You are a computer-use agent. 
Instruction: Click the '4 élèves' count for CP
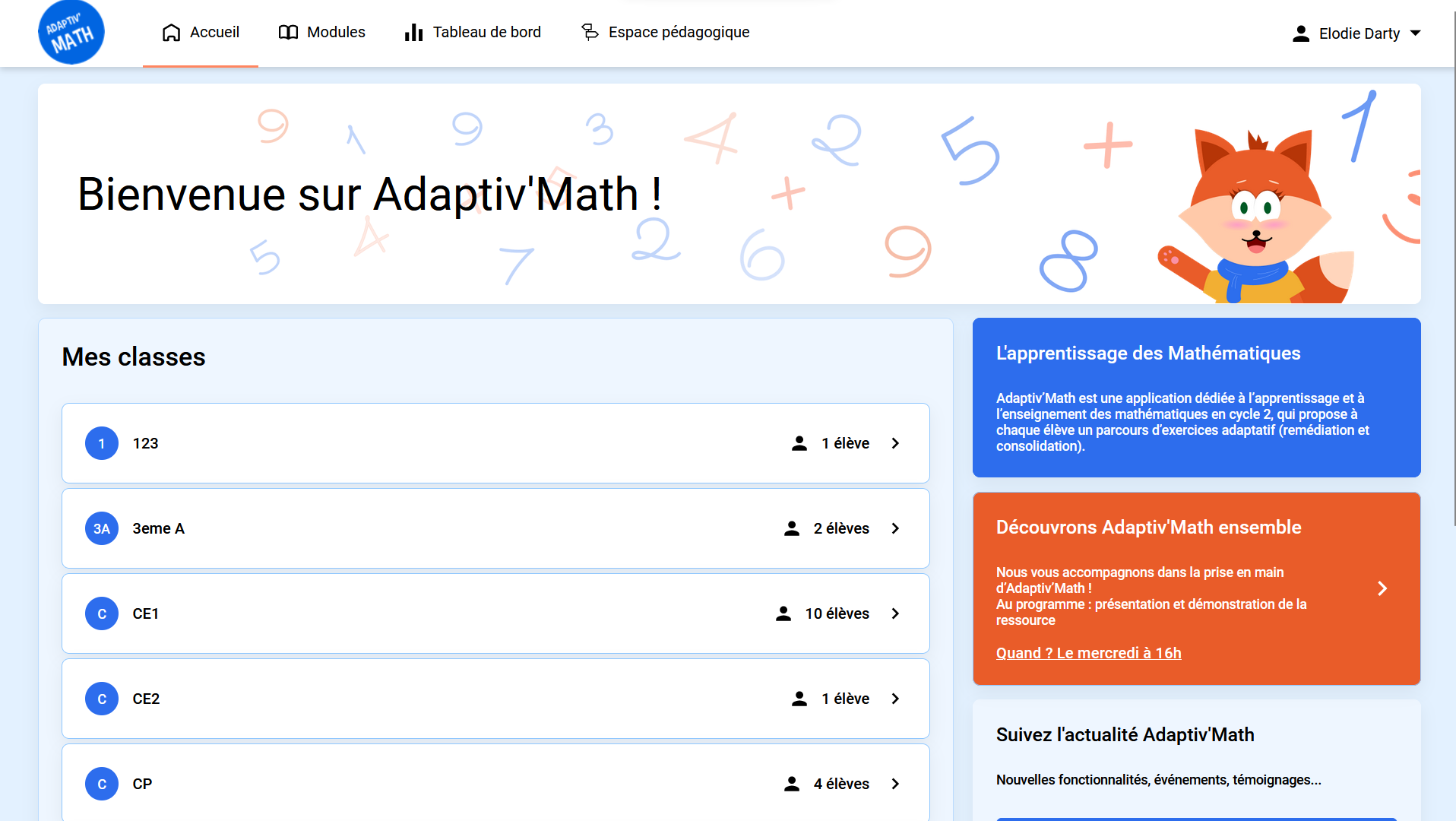pos(841,784)
